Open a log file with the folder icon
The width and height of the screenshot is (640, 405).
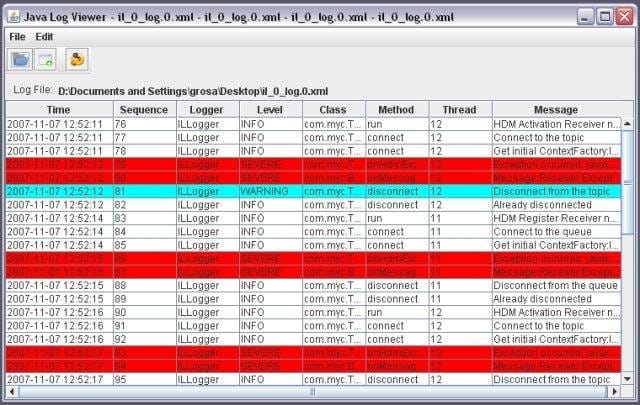click(x=20, y=60)
